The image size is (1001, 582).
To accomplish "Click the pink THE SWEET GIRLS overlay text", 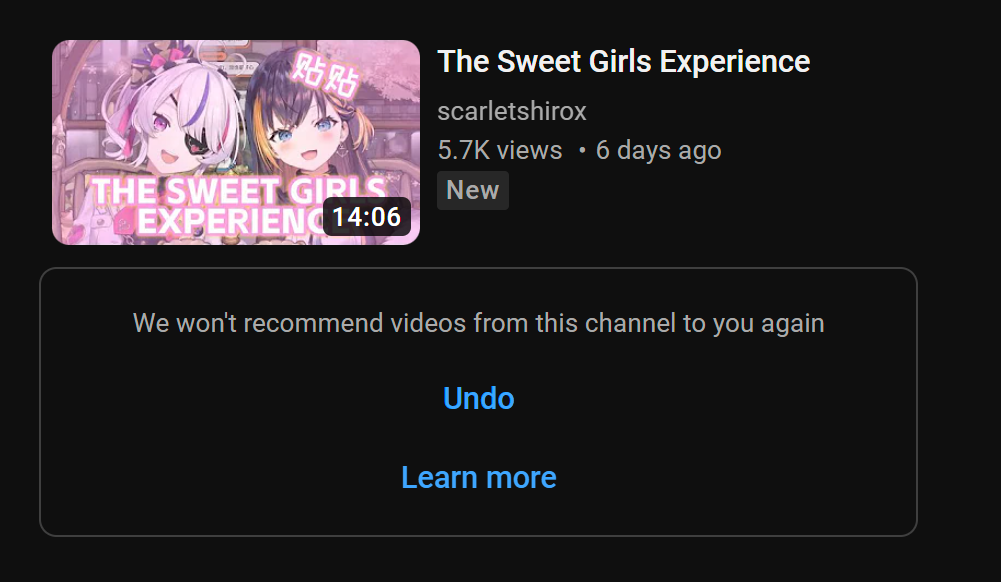I will point(237,190).
